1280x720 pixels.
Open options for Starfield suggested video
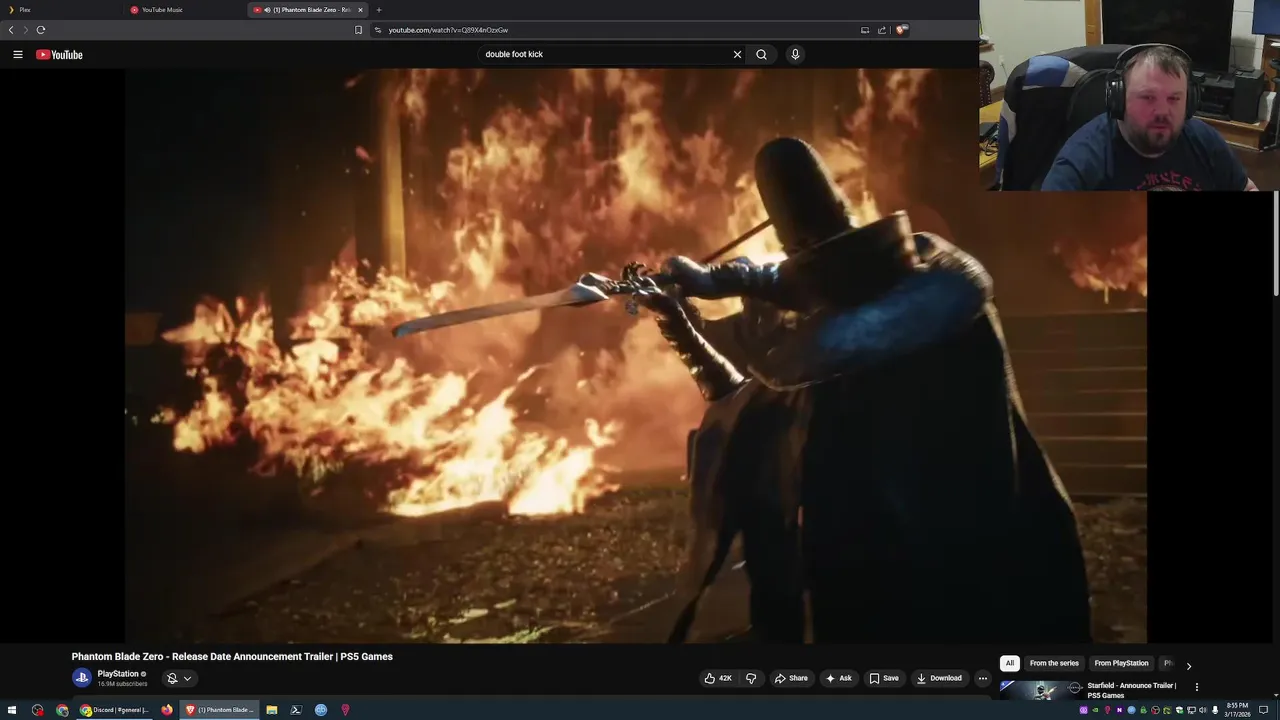[1196, 687]
